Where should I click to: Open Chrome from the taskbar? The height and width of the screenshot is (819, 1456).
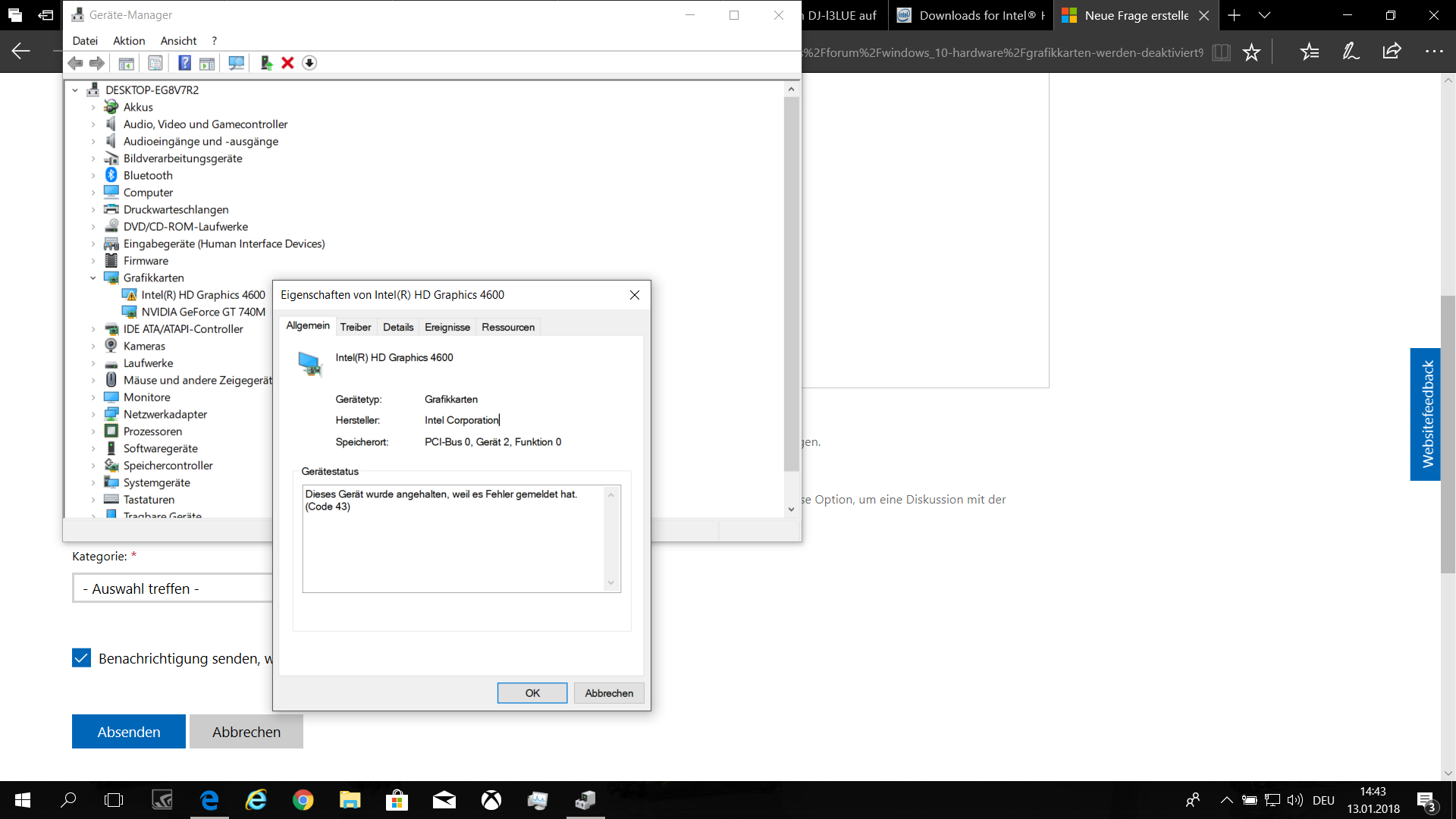pyautogui.click(x=303, y=800)
